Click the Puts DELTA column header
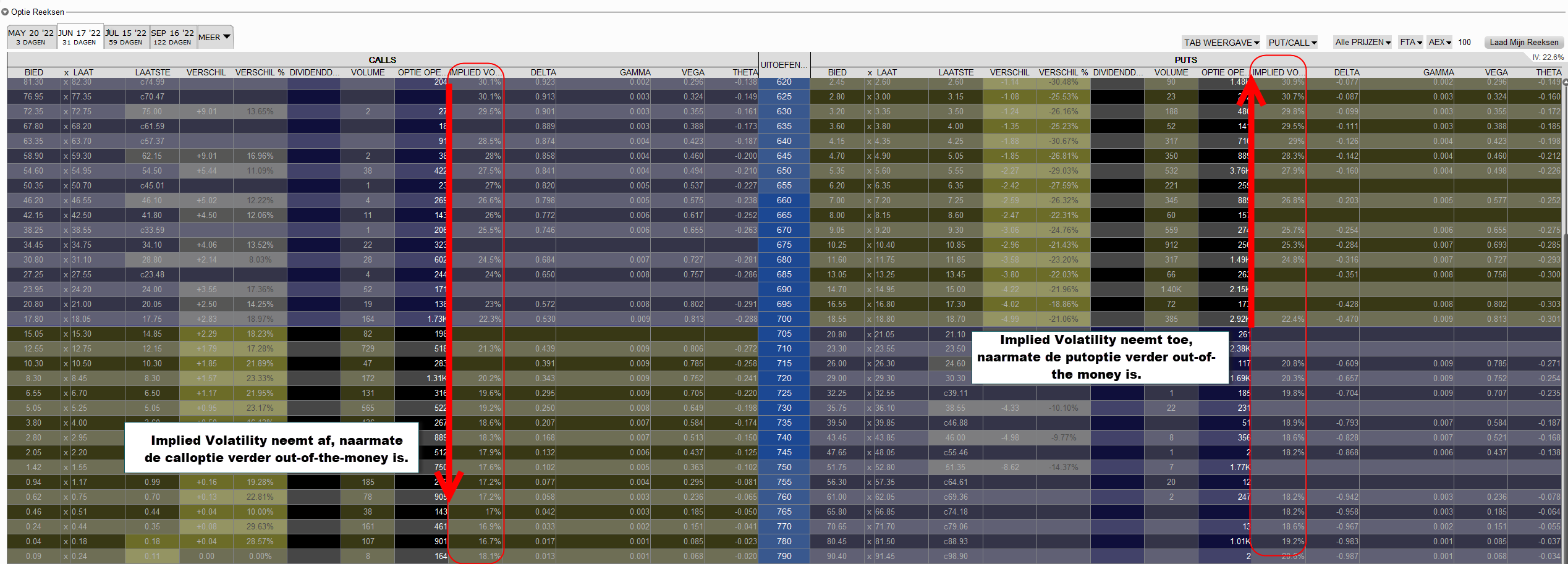Viewport: 1568px width, 564px height. coord(1346,72)
